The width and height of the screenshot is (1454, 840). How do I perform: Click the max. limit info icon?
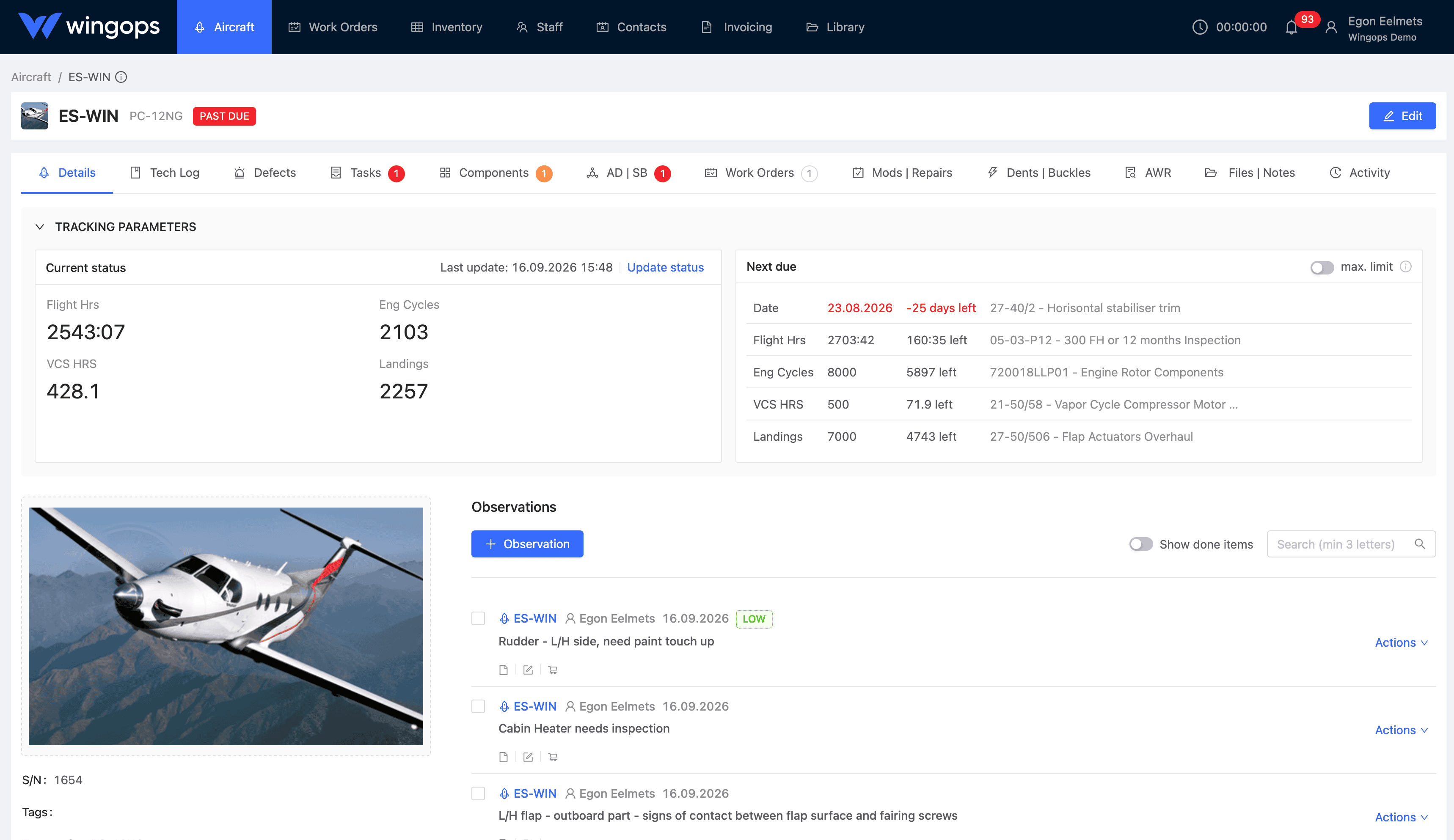1406,266
